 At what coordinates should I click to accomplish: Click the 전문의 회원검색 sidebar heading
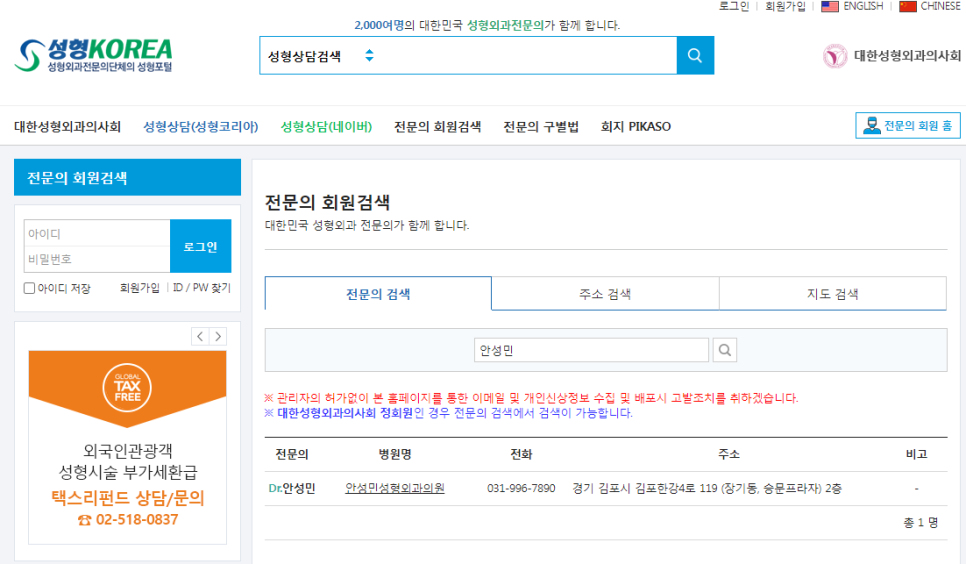(128, 178)
